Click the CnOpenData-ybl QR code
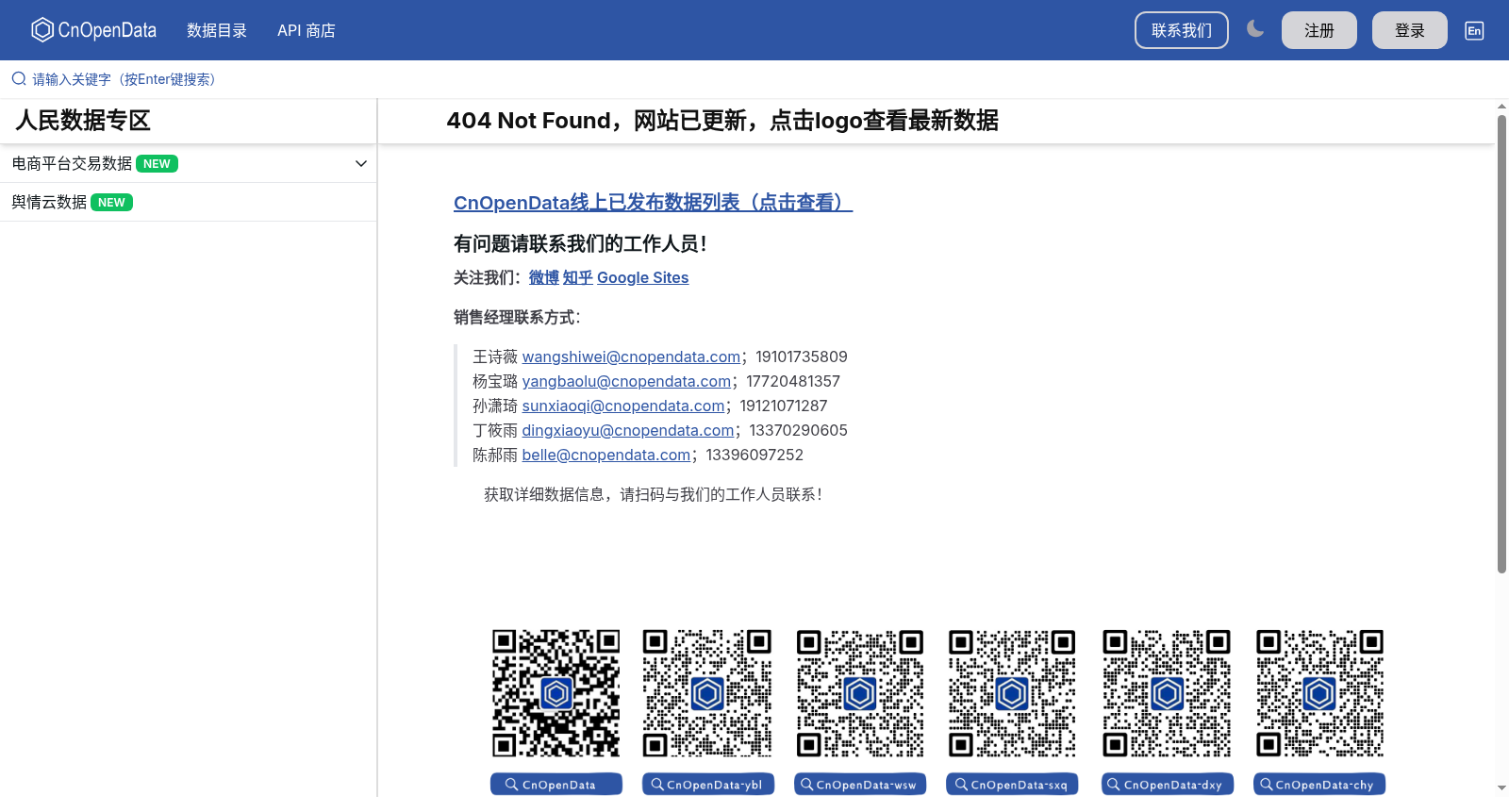Image resolution: width=1509 pixels, height=812 pixels. click(707, 693)
